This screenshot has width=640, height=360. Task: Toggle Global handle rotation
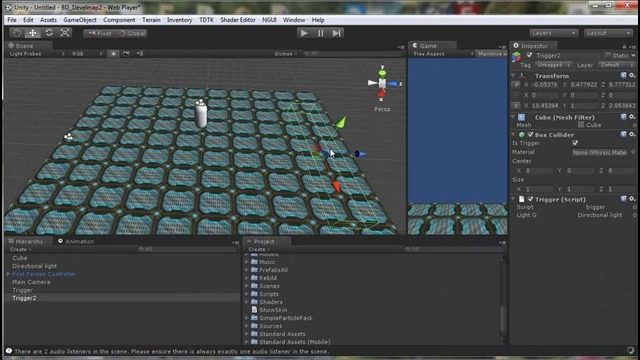pyautogui.click(x=132, y=33)
